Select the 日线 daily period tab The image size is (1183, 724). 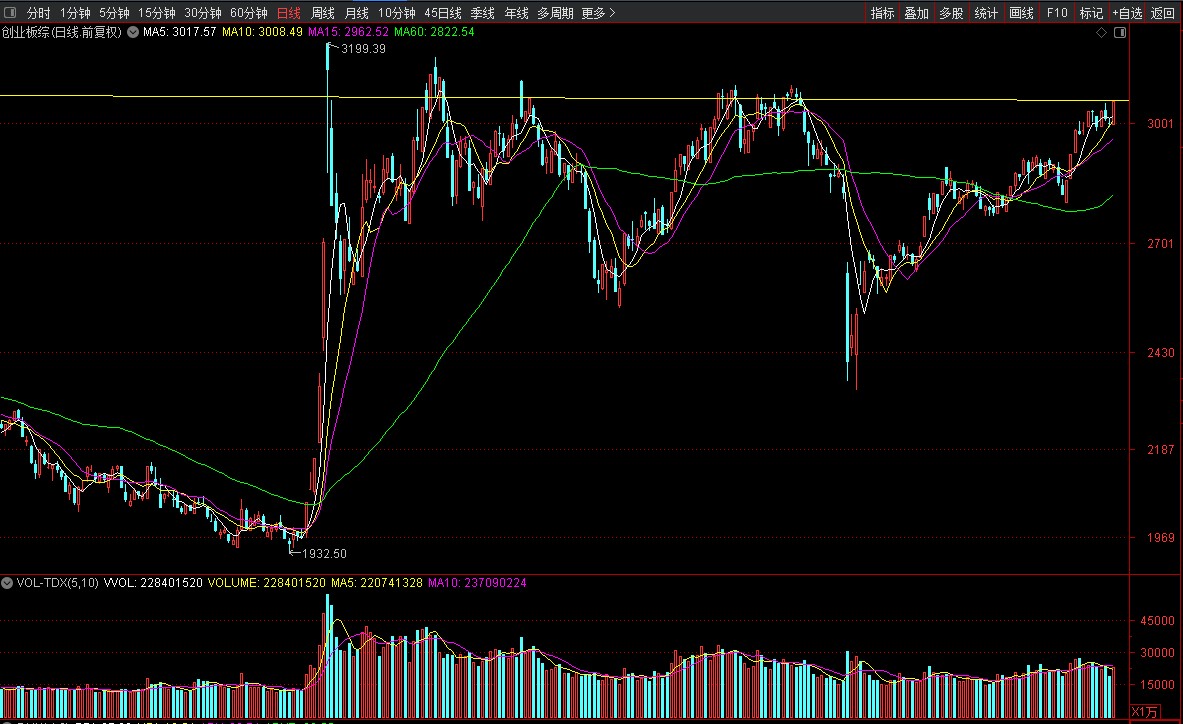point(289,13)
